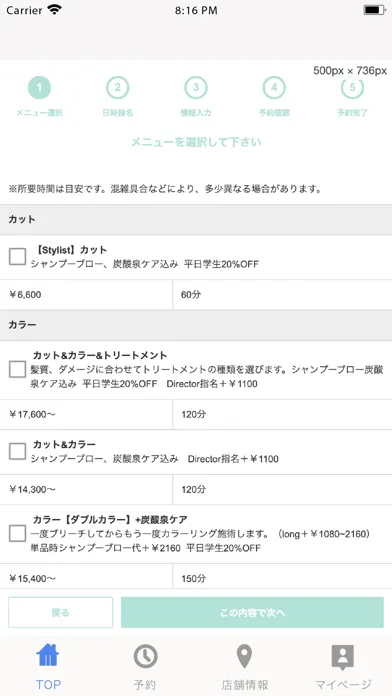Viewport: 392px width, 696px height.
Task: Open the マイページ profile icon
Action: (343, 657)
